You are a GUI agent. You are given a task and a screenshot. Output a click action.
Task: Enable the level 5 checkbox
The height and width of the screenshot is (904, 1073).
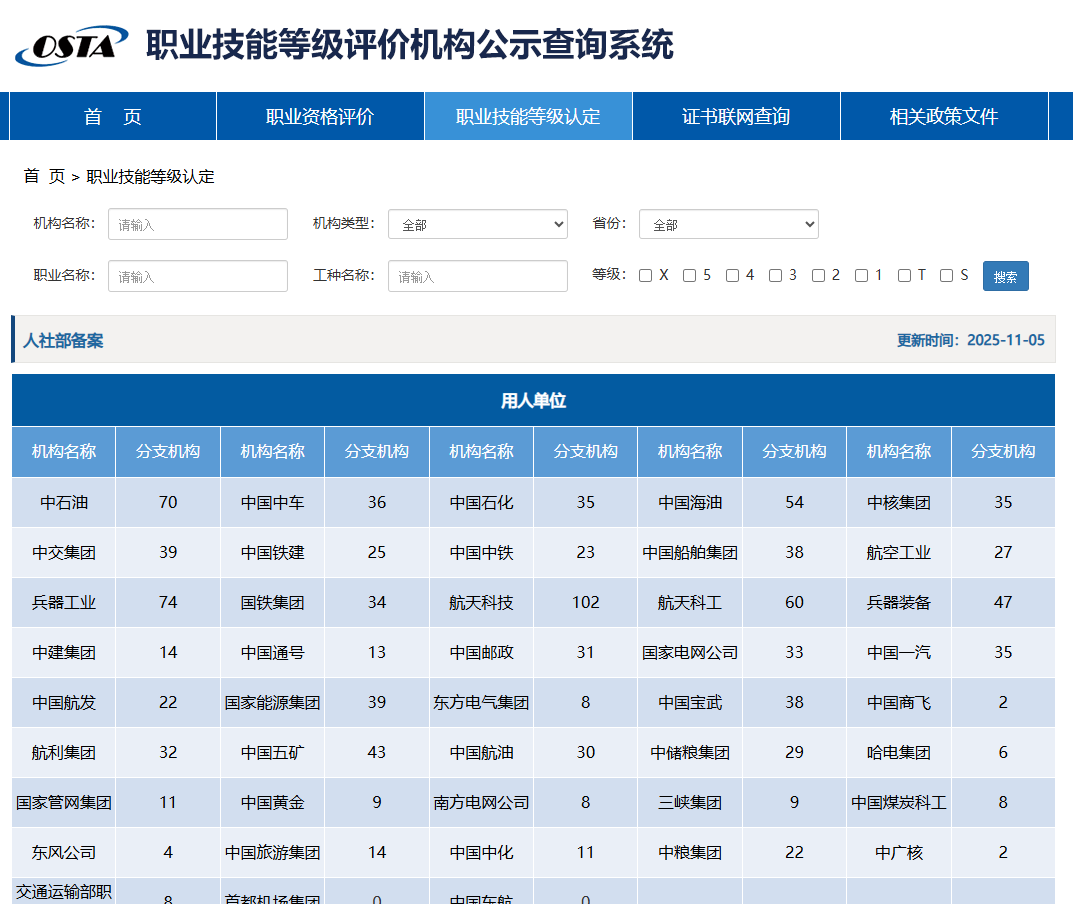tap(690, 276)
